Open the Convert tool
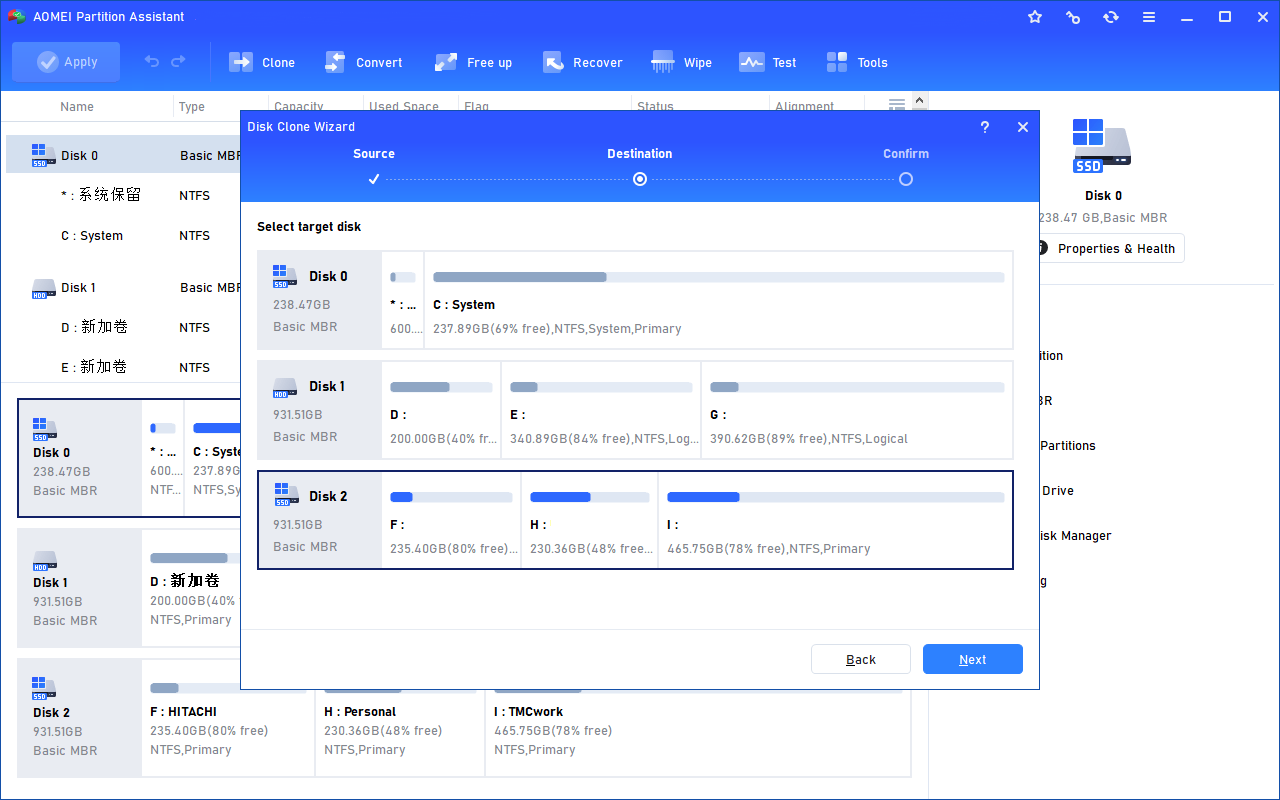1280x800 pixels. click(364, 62)
